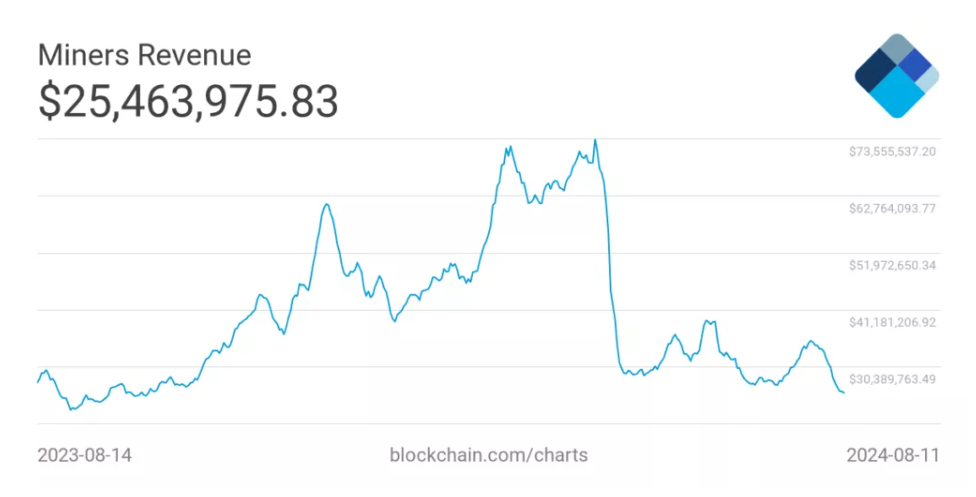Click the $73,555,537.20 axis label
976x497 pixels.
click(892, 152)
